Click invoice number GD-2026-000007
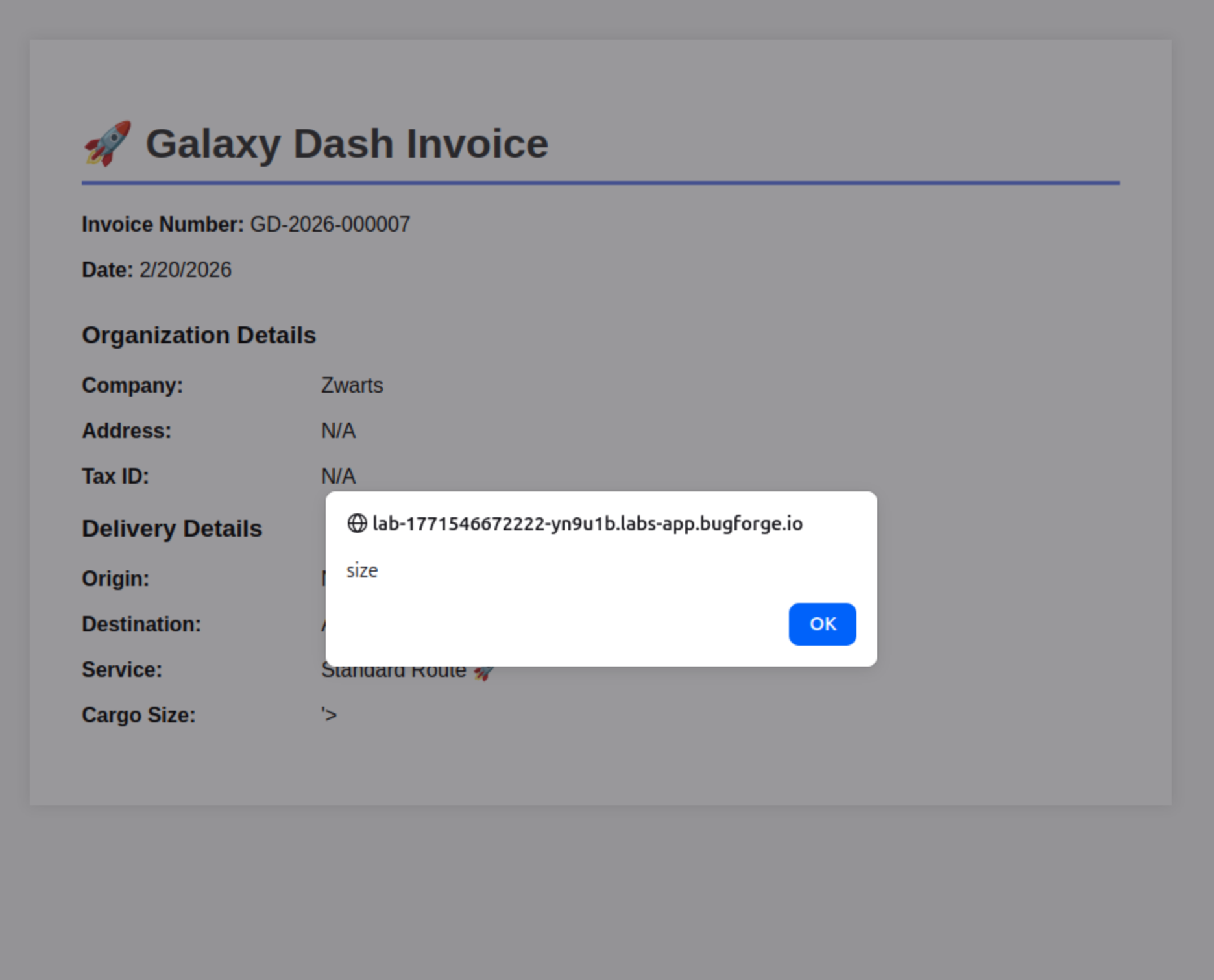Image resolution: width=1214 pixels, height=980 pixels. (x=330, y=225)
